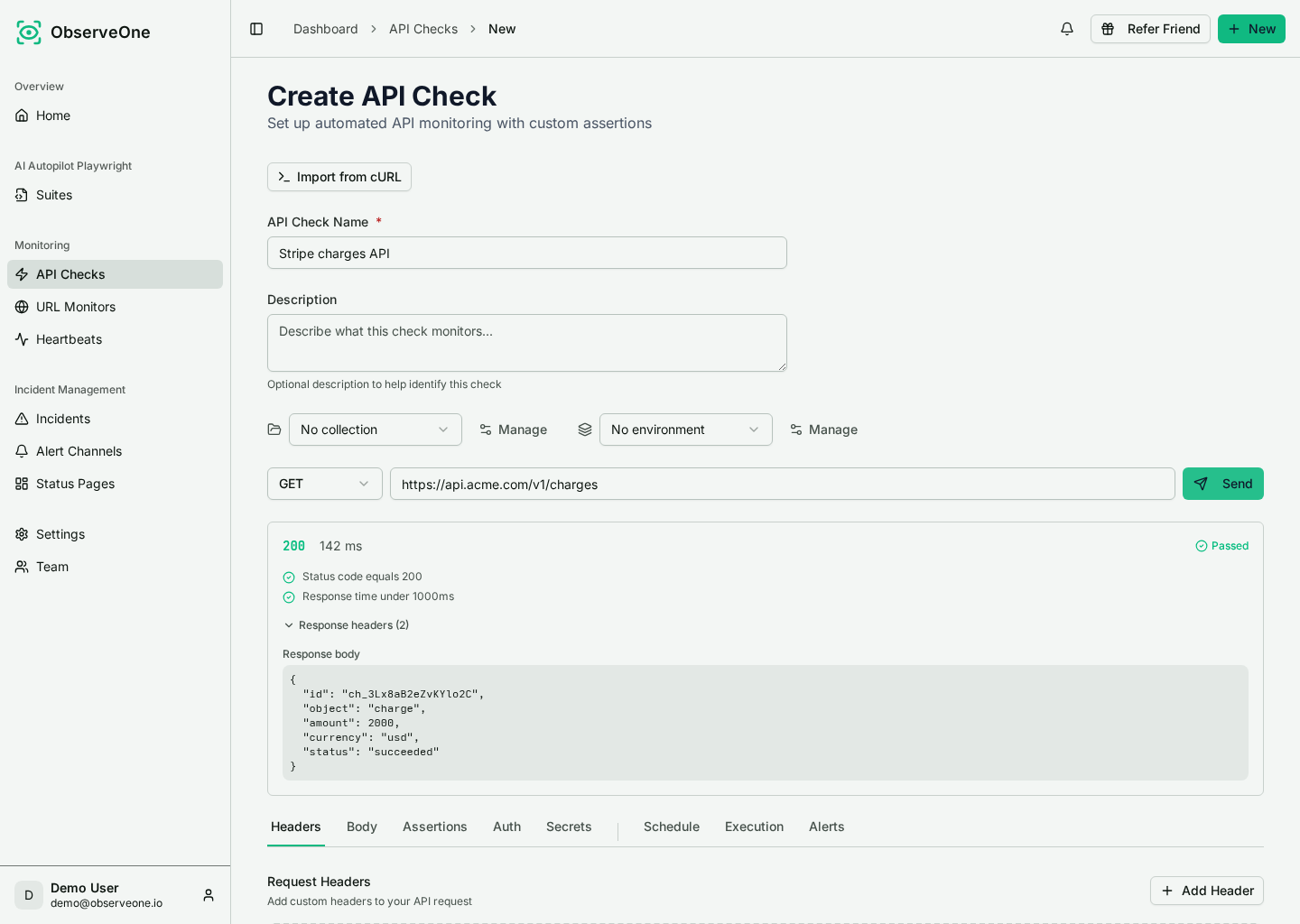Viewport: 1300px width, 924px height.
Task: Click the Import from cURL button
Action: tap(339, 177)
